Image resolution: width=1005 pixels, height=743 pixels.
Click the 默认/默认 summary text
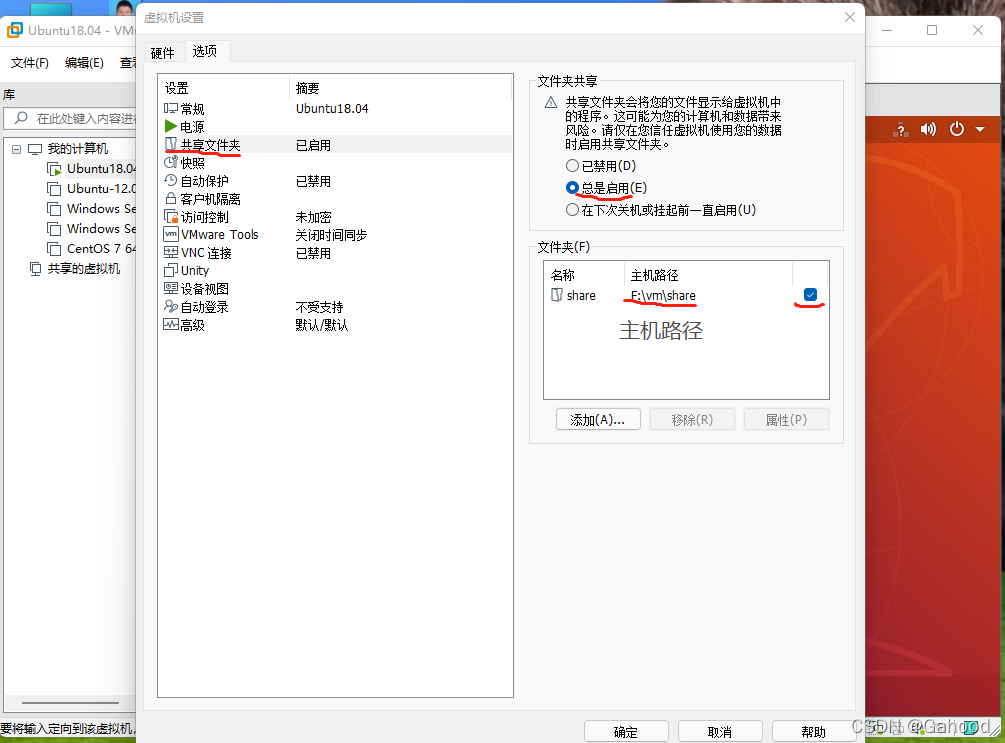click(x=321, y=325)
